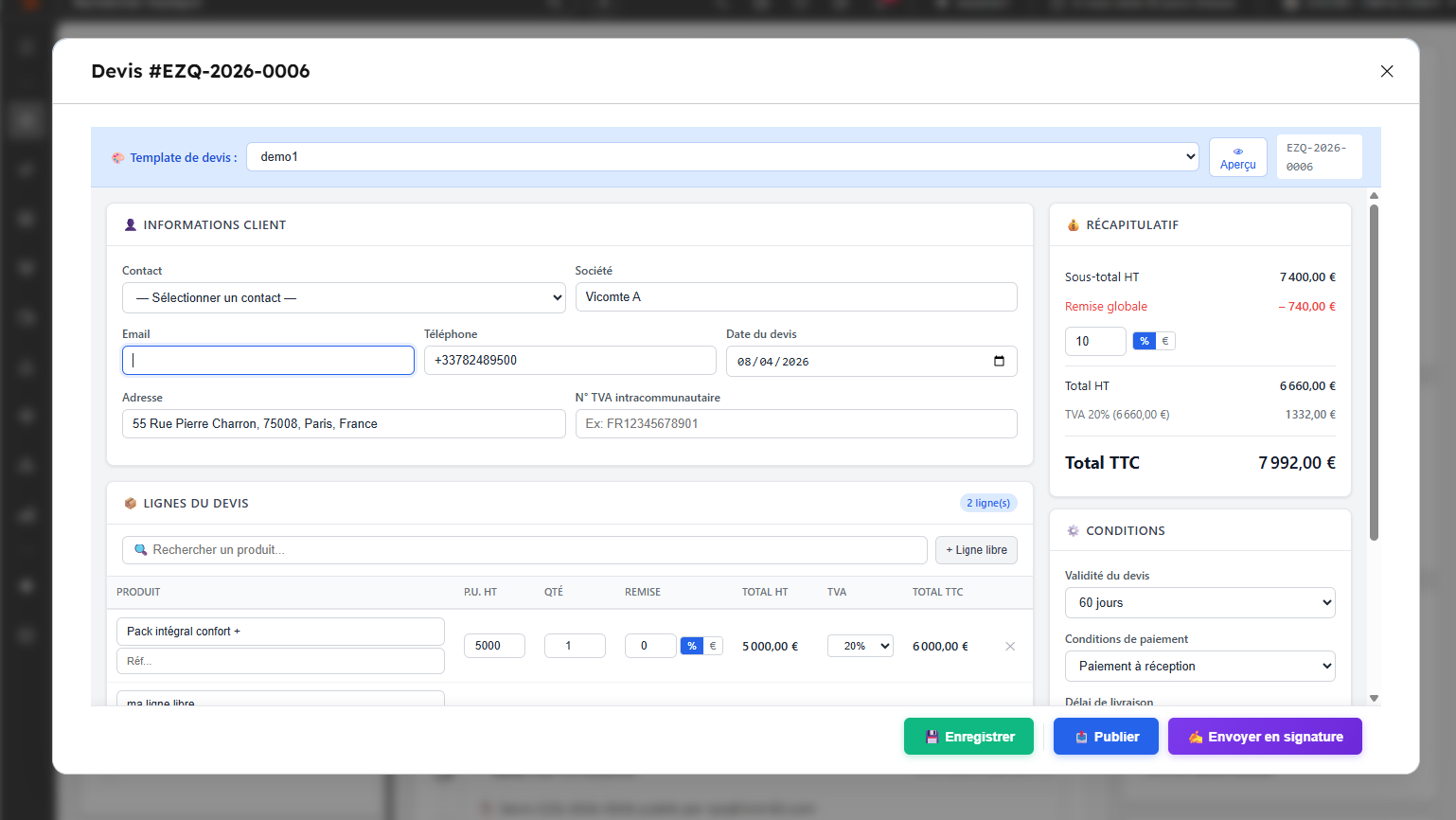Viewport: 1456px width, 820px height.
Task: Click the search icon in product field
Action: pyautogui.click(x=141, y=550)
